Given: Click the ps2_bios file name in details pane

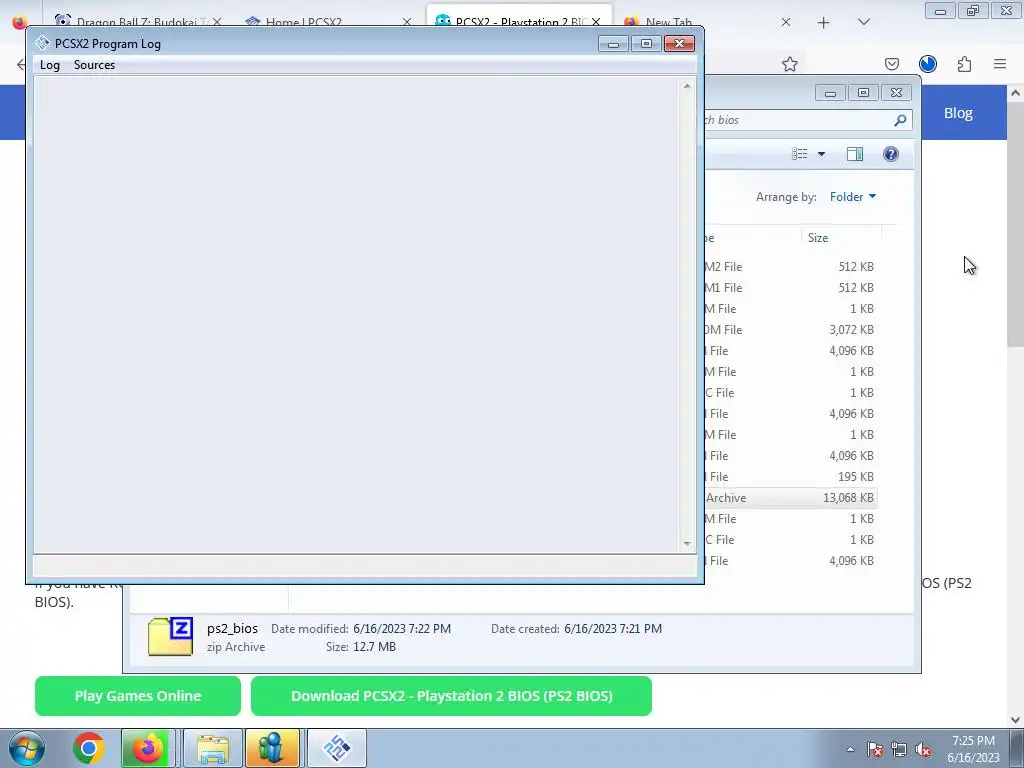Looking at the screenshot, I should (x=232, y=628).
